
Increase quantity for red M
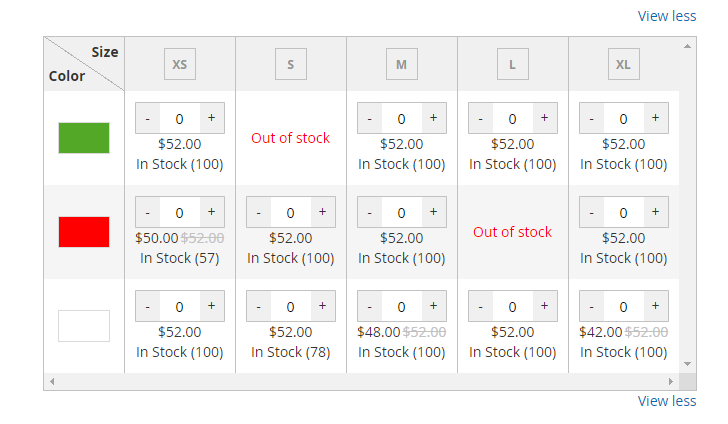(433, 212)
